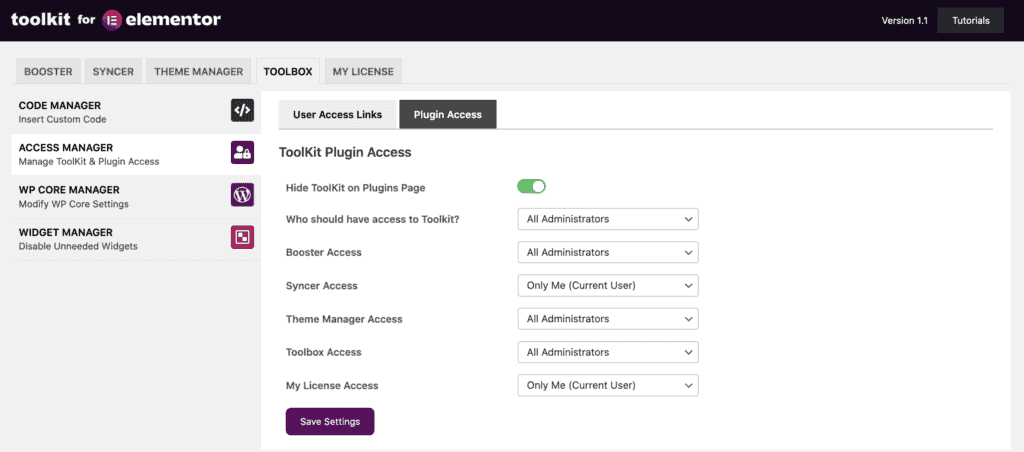Click the 'toolkit for' logo text
The image size is (1024, 452).
point(54,20)
